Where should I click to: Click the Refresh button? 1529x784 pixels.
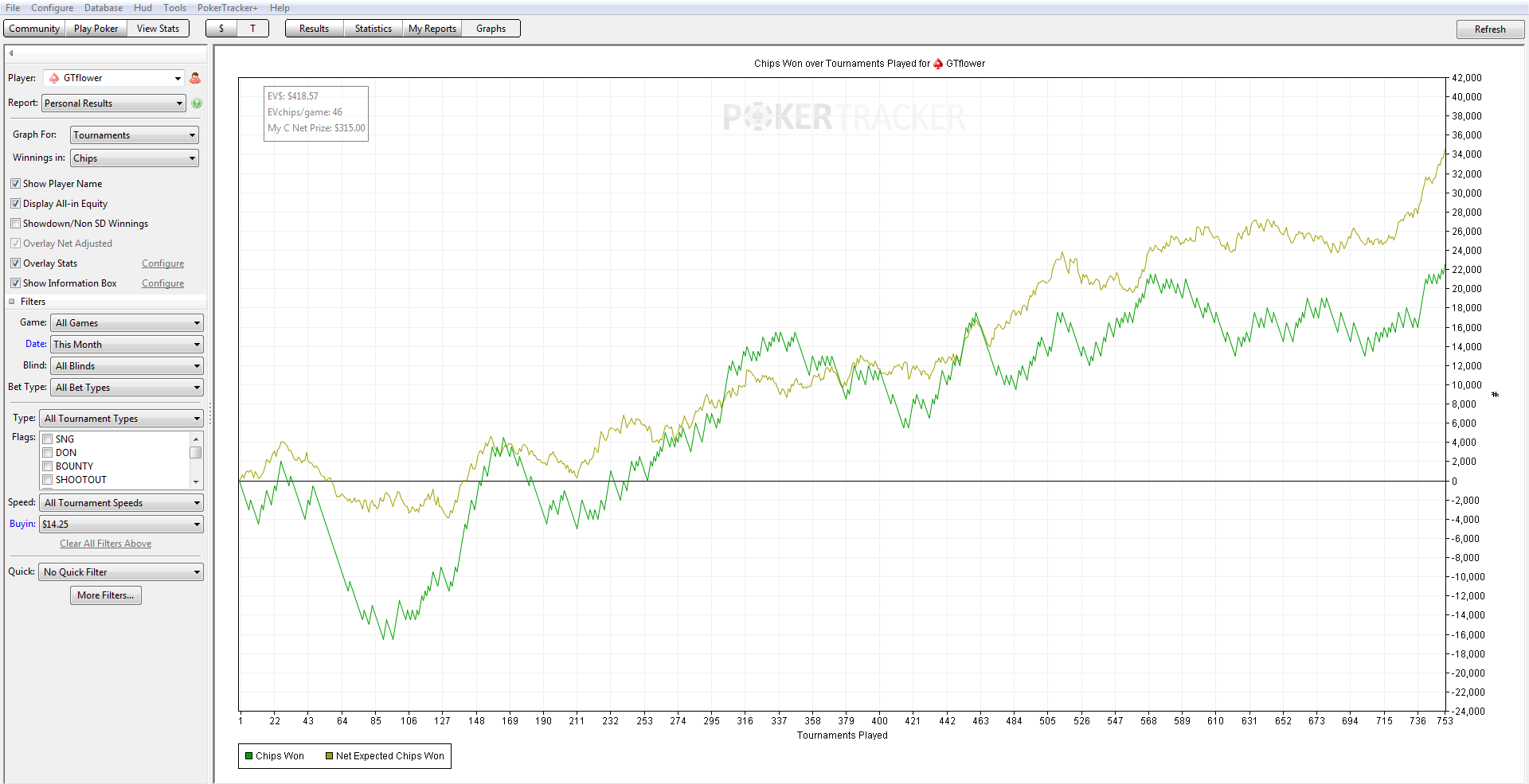point(1490,29)
